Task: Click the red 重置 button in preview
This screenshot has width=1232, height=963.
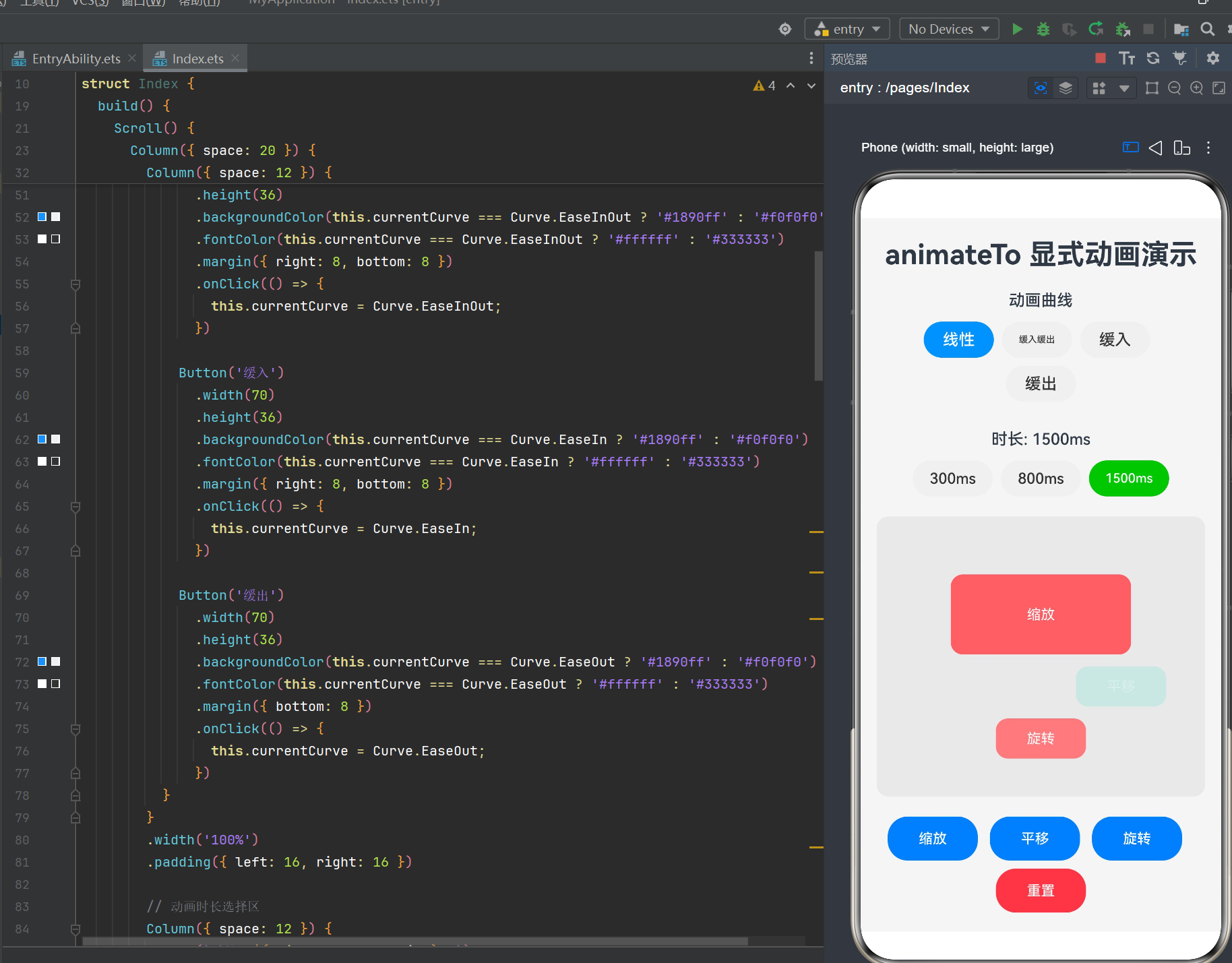Action: click(x=1041, y=891)
